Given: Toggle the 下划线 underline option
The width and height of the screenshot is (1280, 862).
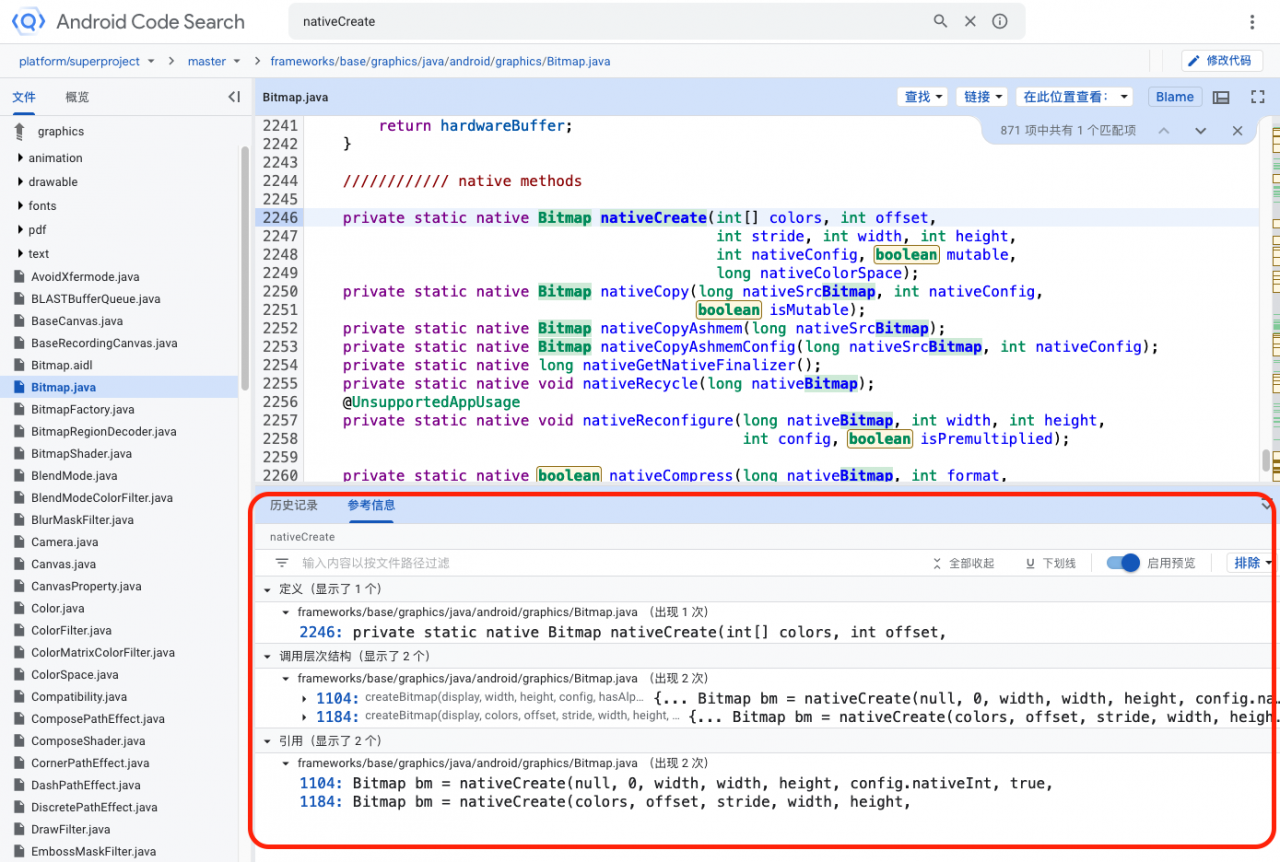Looking at the screenshot, I should click(x=1051, y=563).
